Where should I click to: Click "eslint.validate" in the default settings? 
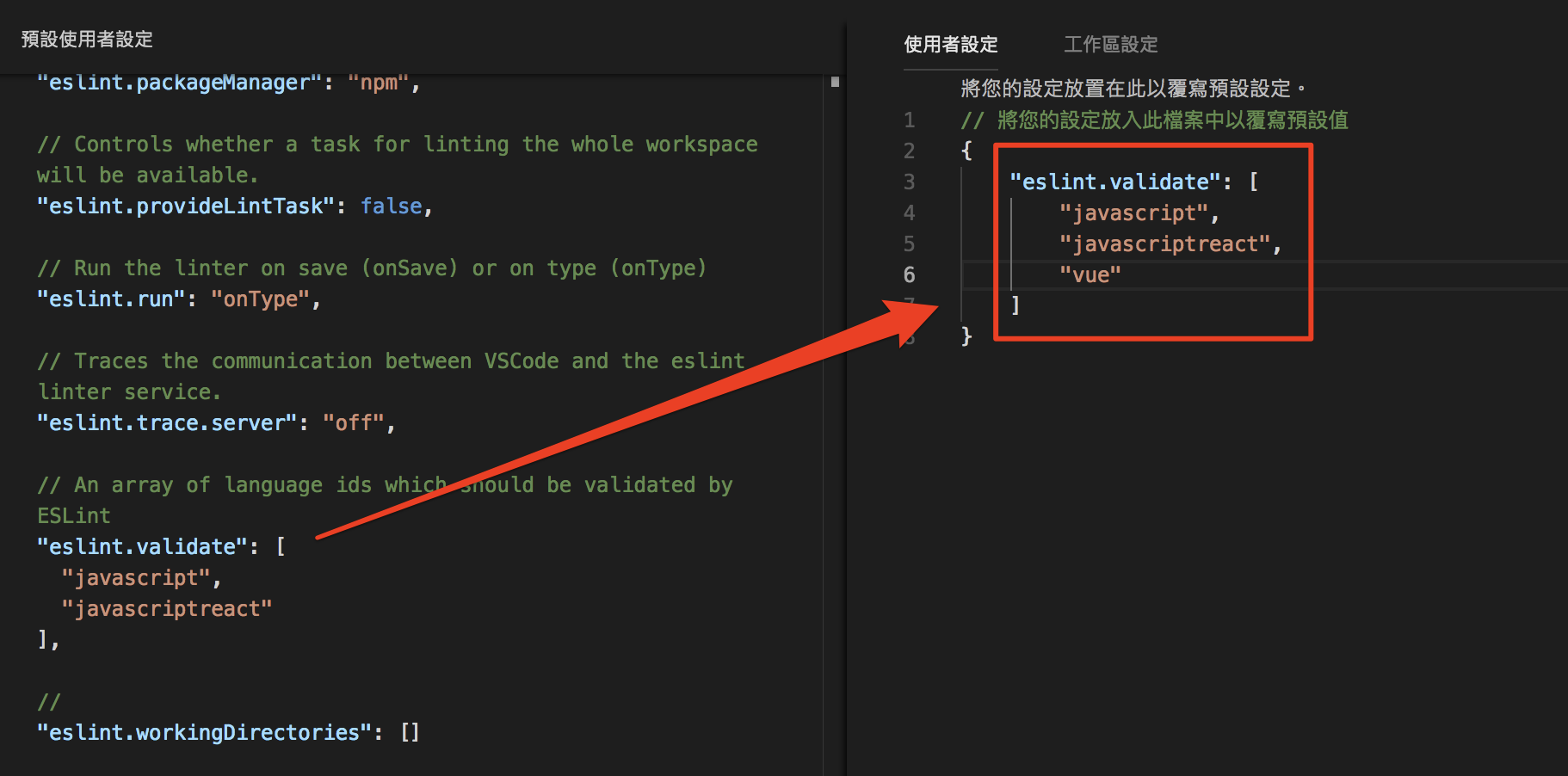tap(142, 546)
